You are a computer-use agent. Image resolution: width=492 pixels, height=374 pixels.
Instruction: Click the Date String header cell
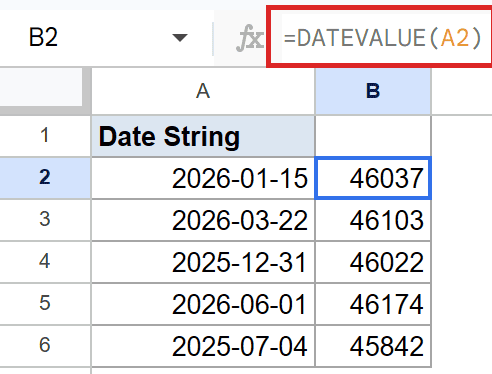[x=203, y=136]
